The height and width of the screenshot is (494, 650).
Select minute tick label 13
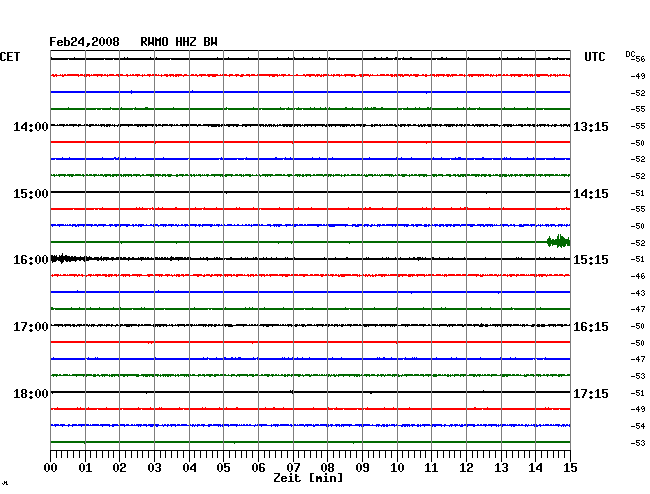point(501,467)
